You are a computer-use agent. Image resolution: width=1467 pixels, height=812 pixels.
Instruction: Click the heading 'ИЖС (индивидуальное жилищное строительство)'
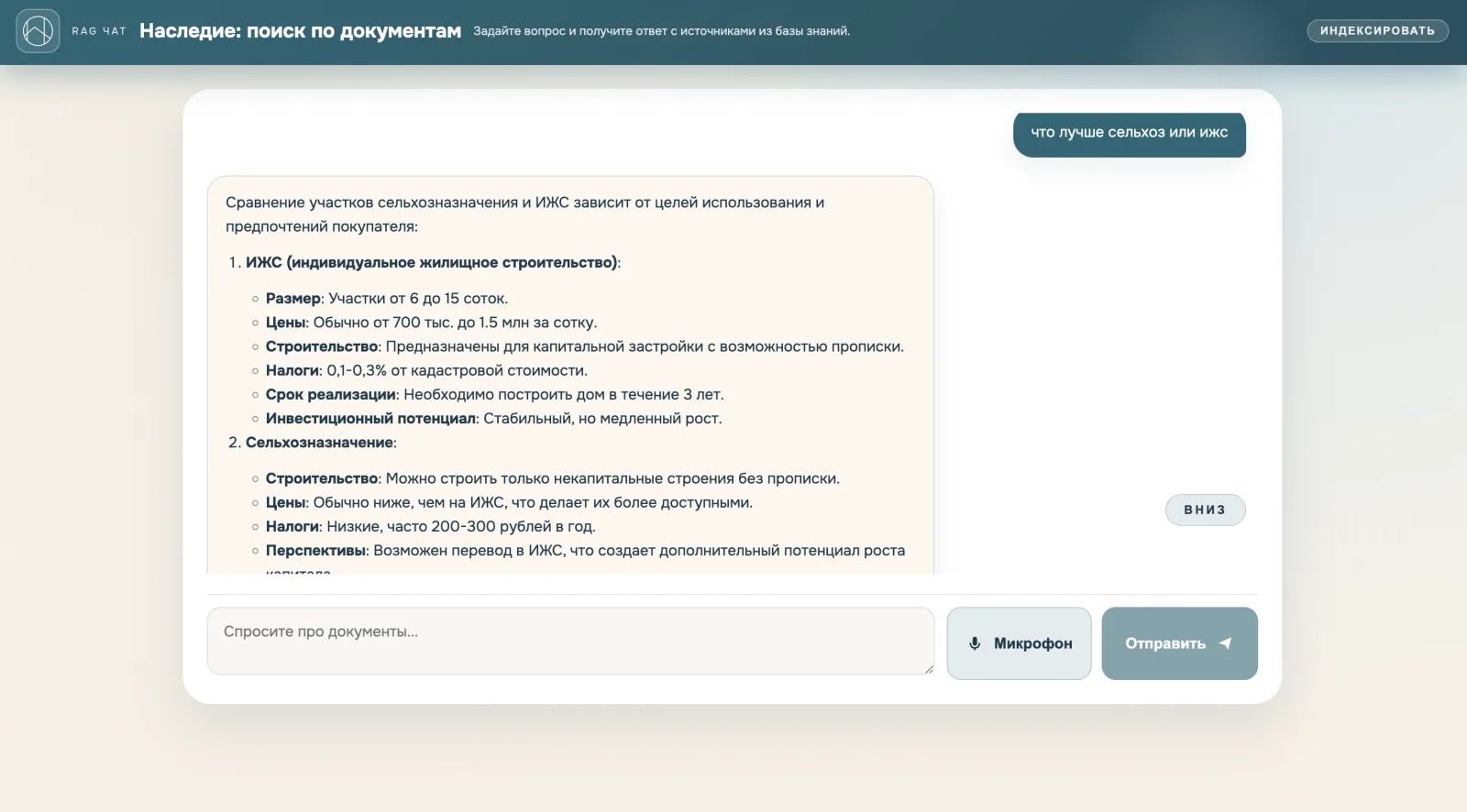[x=432, y=262]
